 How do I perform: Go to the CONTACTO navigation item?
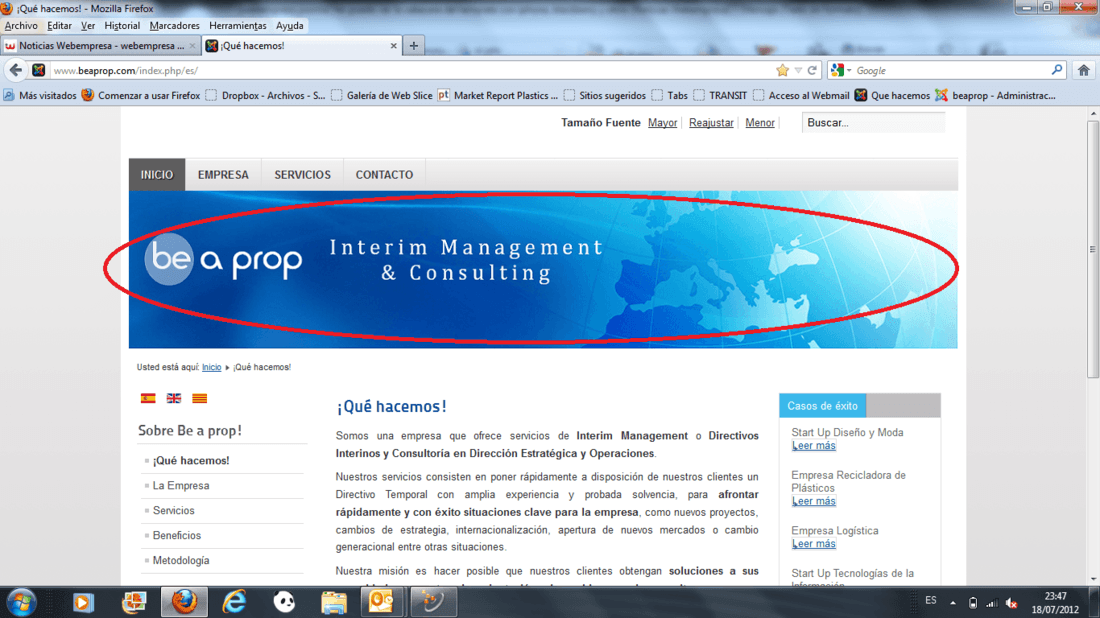(384, 175)
